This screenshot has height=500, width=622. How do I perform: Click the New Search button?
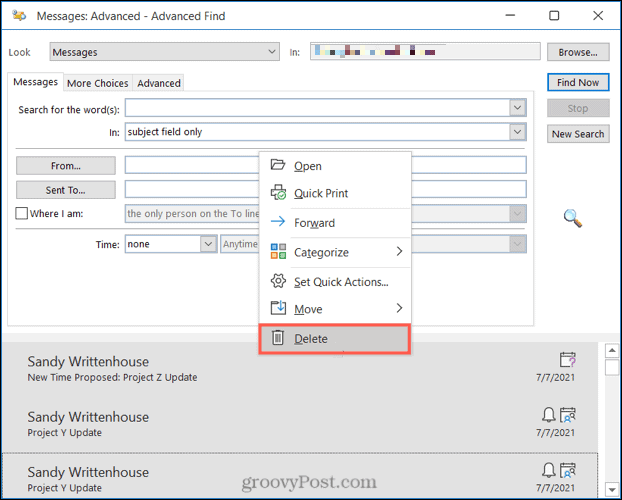(578, 134)
